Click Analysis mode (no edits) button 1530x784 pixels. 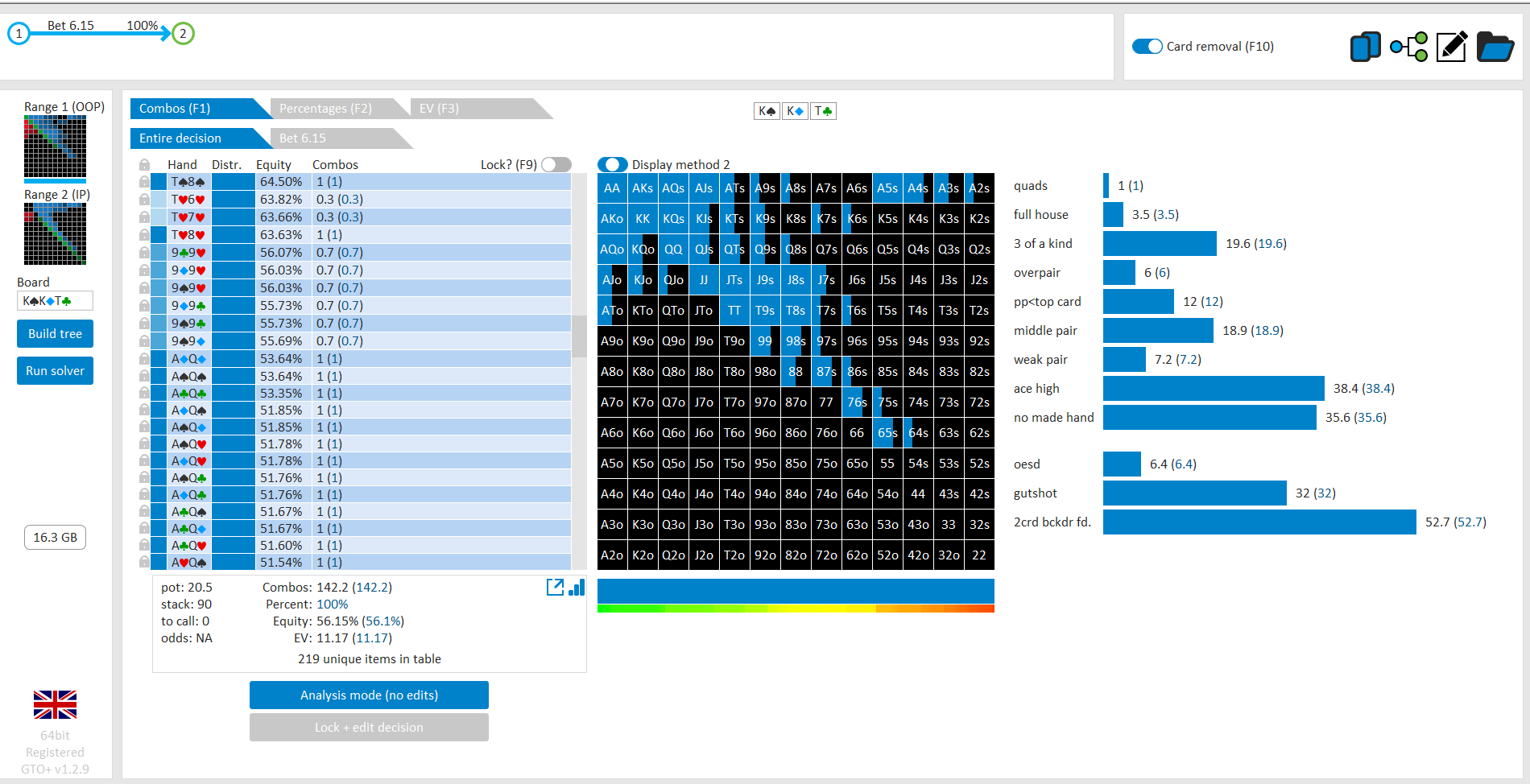369,695
